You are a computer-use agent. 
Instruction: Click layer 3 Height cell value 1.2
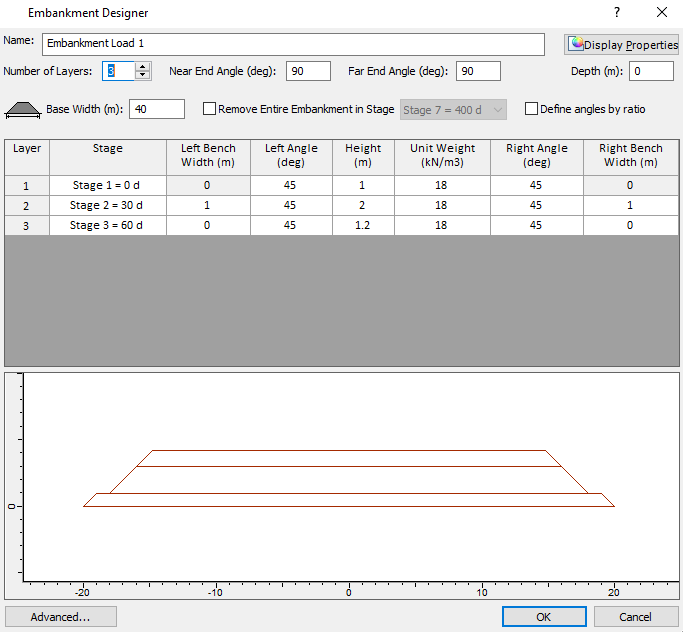pyautogui.click(x=363, y=225)
